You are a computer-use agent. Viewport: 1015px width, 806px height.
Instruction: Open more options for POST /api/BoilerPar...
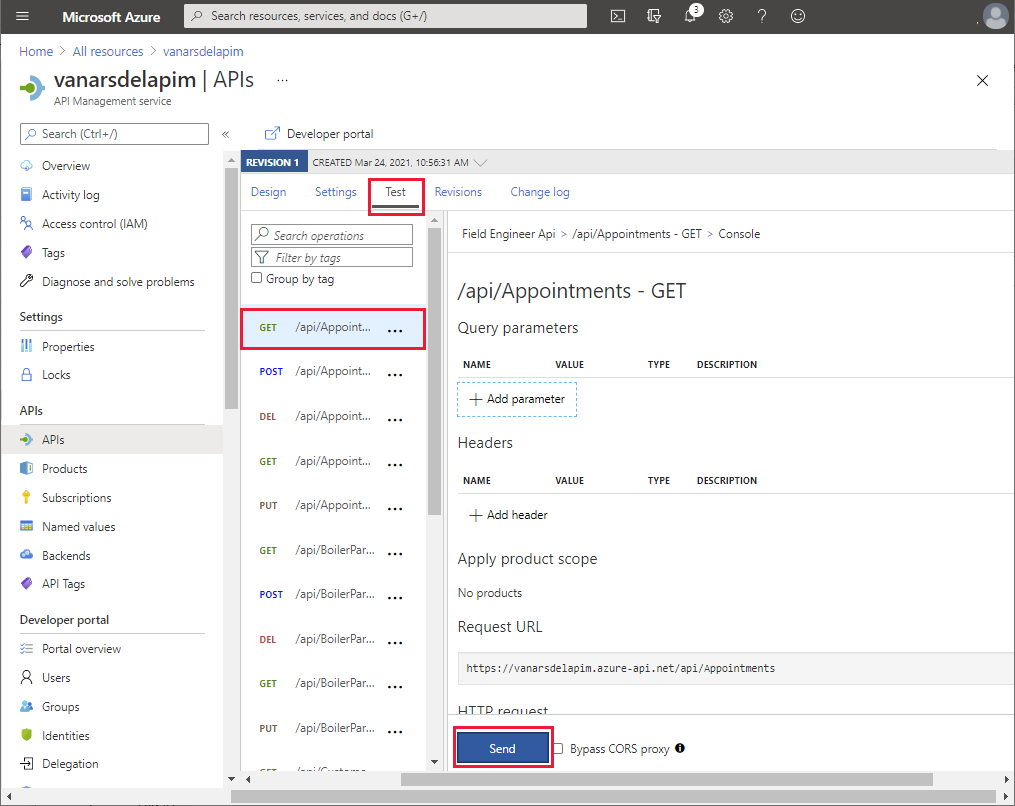coord(395,598)
